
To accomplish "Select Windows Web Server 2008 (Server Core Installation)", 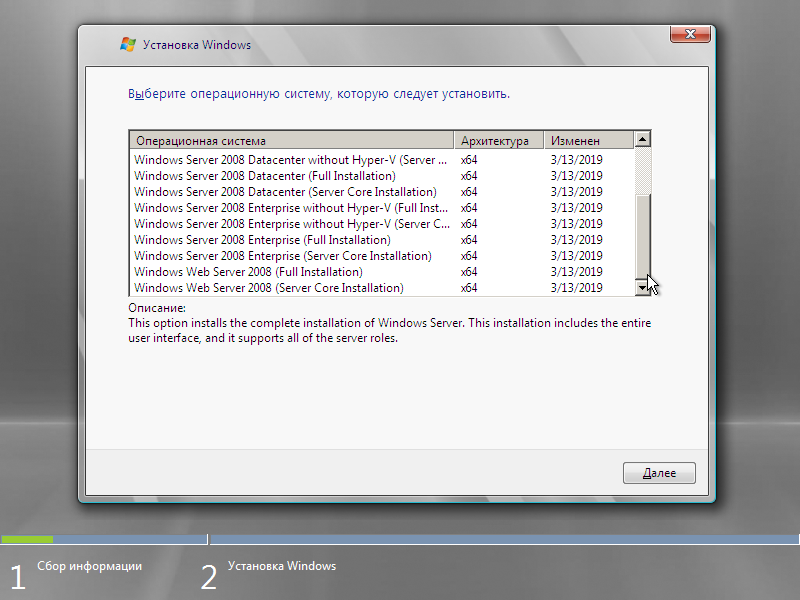I will tap(382, 288).
